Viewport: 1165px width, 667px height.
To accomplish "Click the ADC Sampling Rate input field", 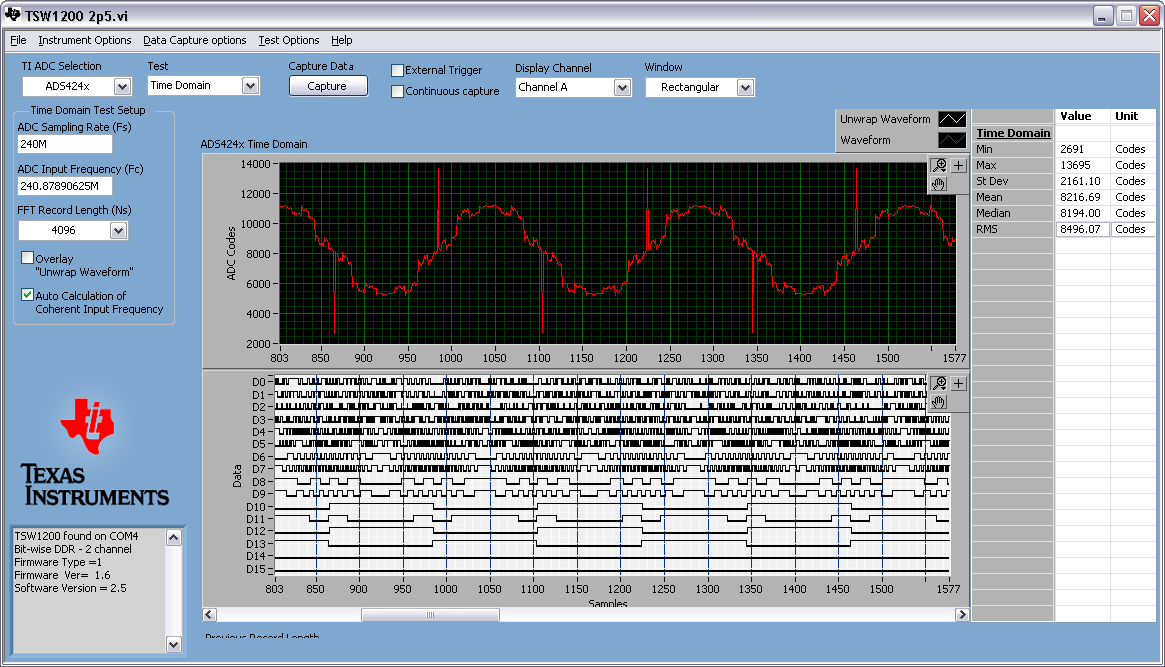I will (65, 144).
